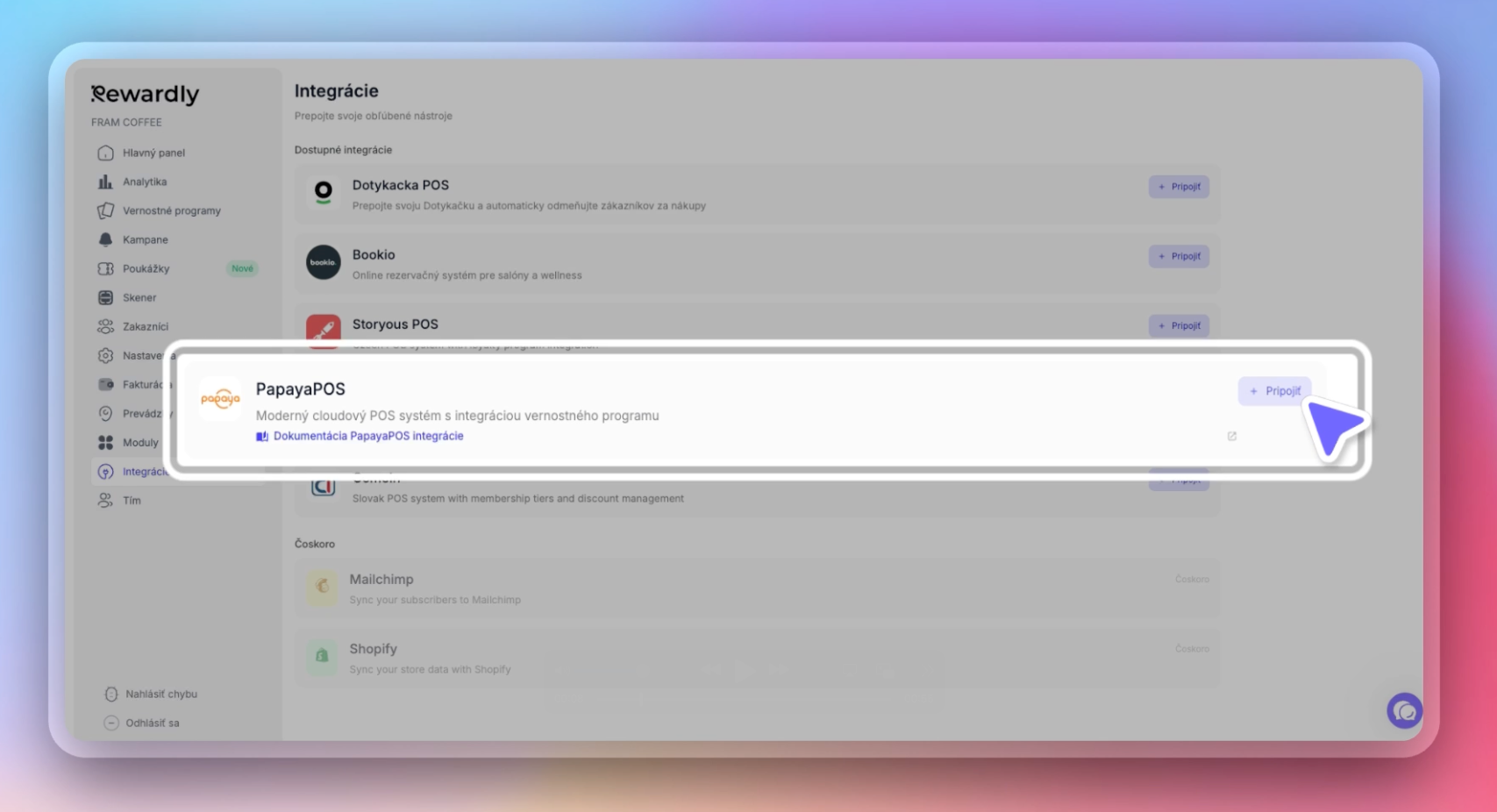Click the "Moderný cloudový POS systém" description
1497x812 pixels.
click(x=458, y=416)
